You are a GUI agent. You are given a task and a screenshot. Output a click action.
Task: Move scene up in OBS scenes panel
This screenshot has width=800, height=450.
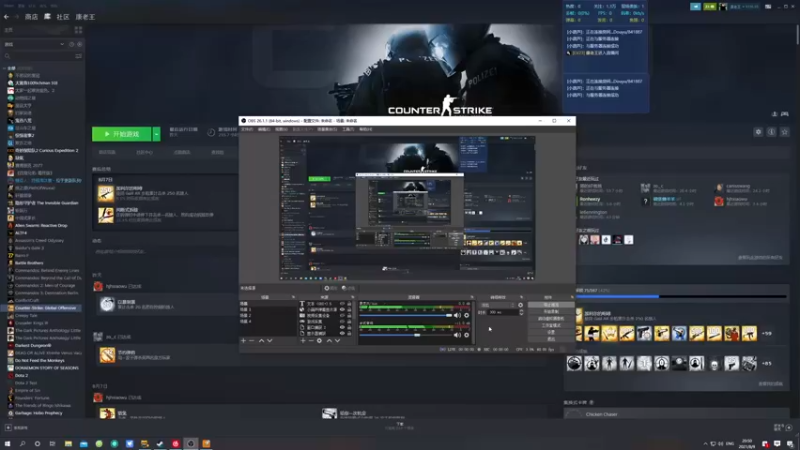click(262, 340)
